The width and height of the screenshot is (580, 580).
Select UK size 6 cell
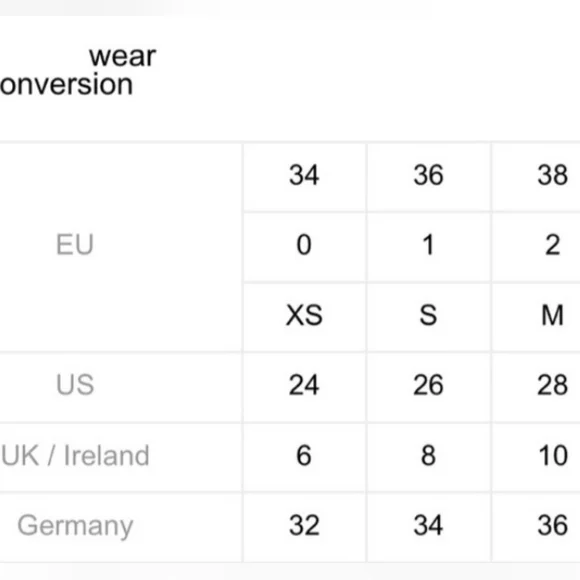304,455
